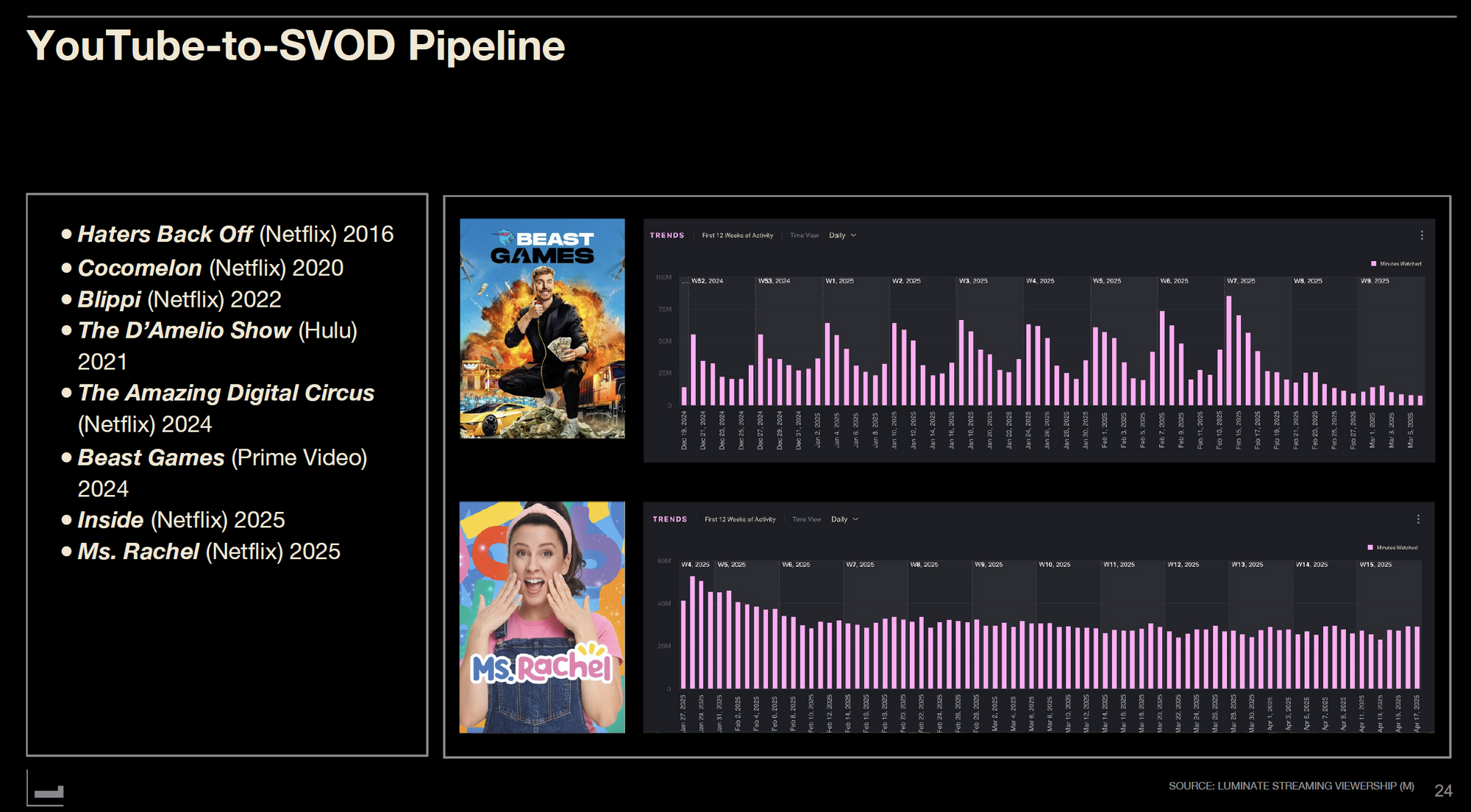This screenshot has width=1471, height=812.
Task: Click the Ms. Rachel logo on poster
Action: [541, 666]
